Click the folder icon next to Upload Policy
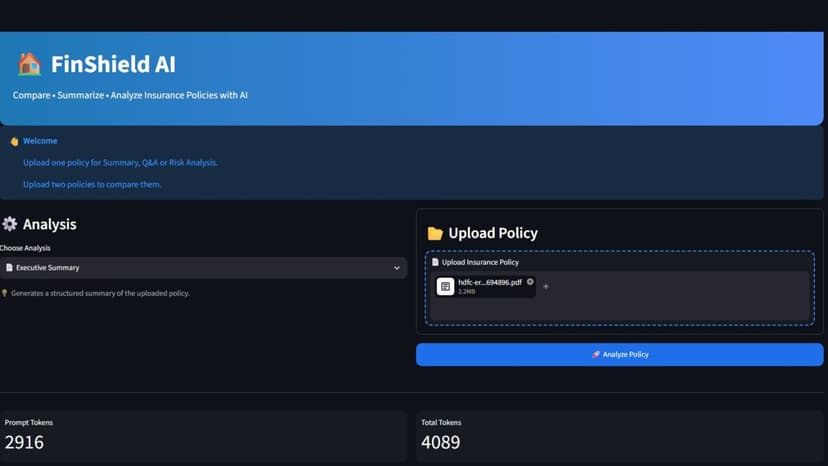 (x=435, y=233)
